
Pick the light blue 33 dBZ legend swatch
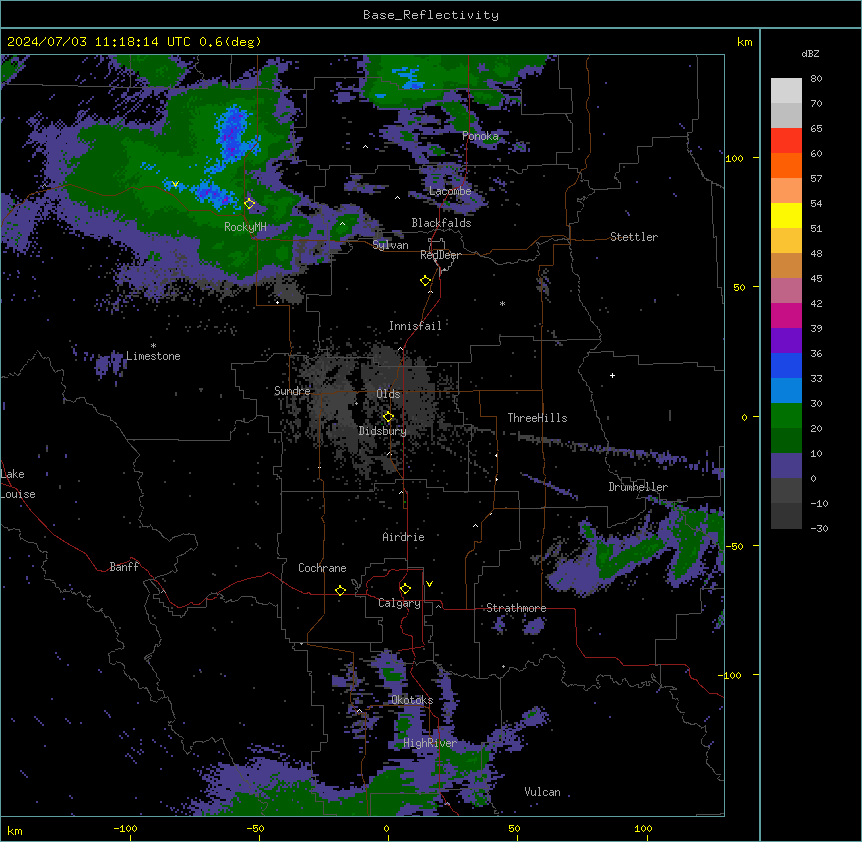click(x=786, y=391)
